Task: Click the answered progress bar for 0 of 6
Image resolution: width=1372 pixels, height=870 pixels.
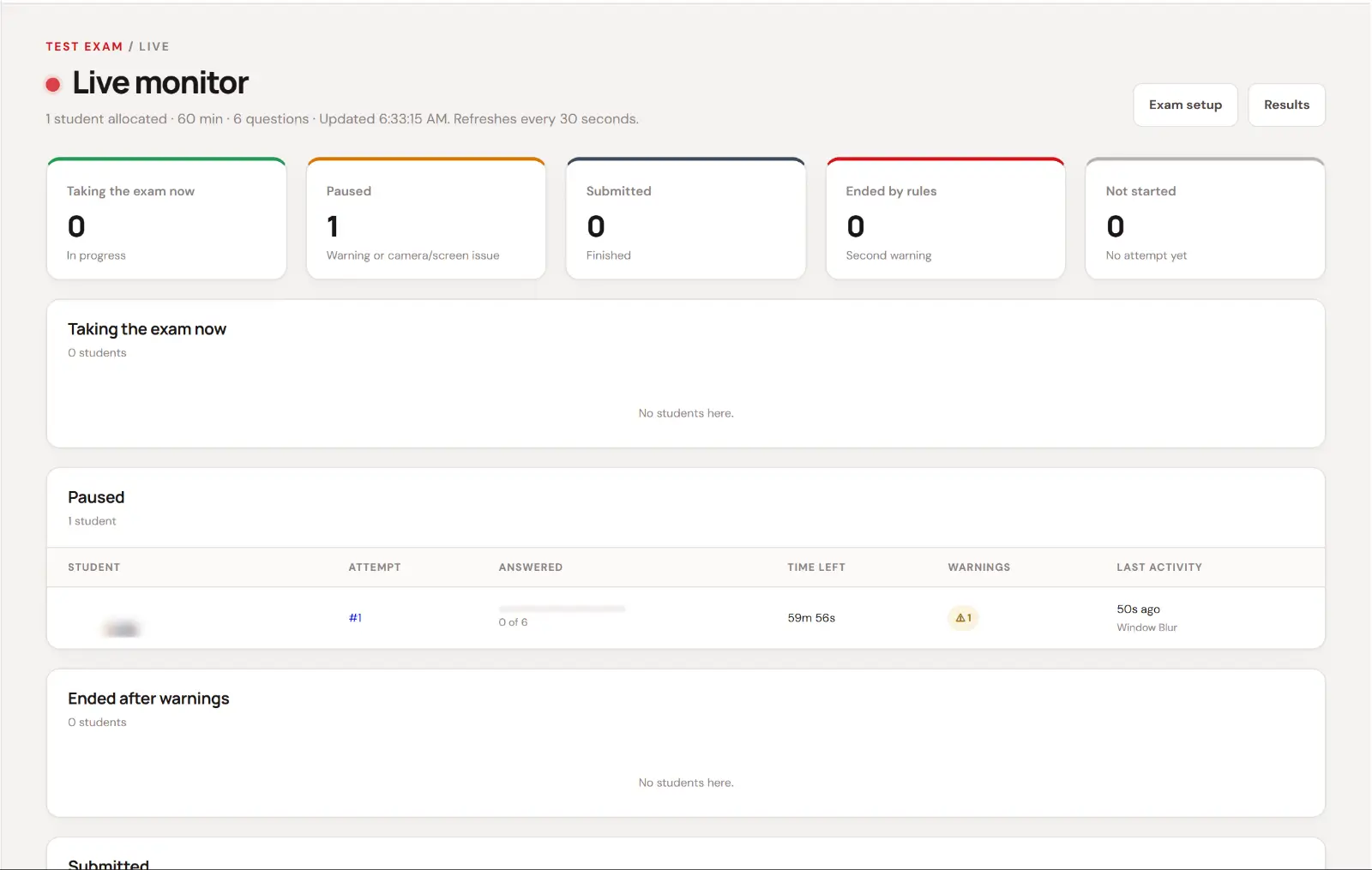Action: point(563,609)
